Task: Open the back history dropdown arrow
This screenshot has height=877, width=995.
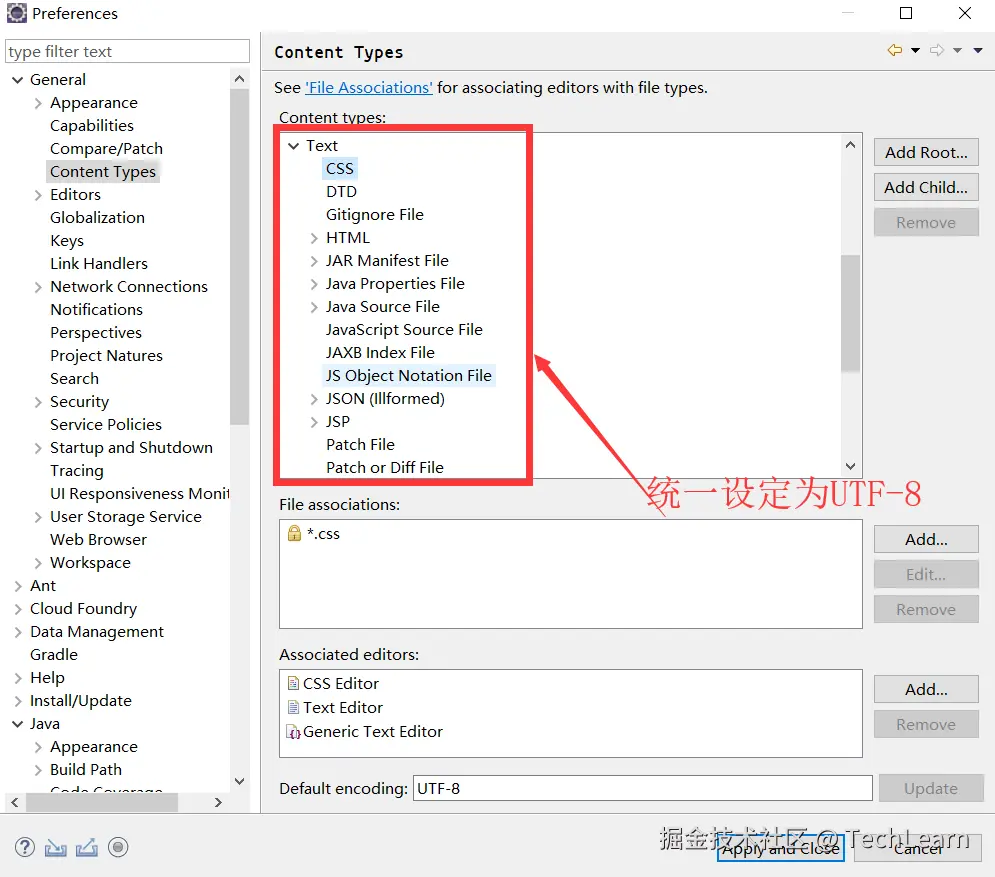Action: pos(915,50)
